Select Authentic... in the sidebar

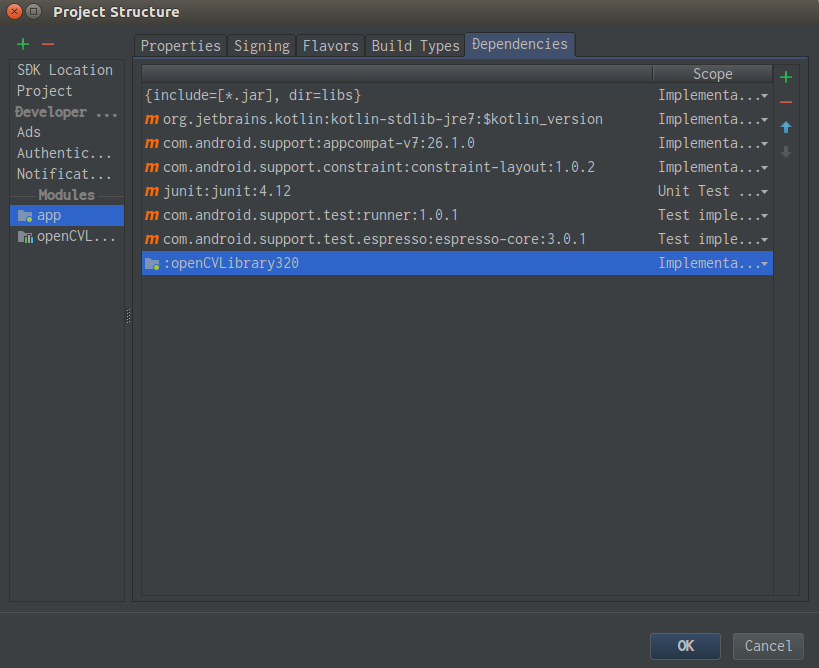[x=64, y=153]
